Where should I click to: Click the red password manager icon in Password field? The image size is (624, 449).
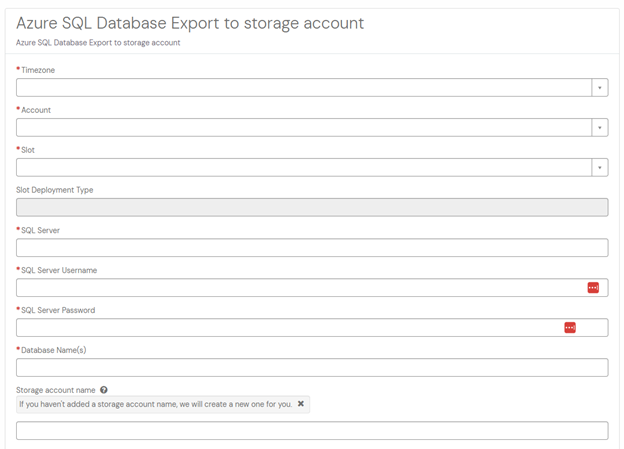(570, 328)
